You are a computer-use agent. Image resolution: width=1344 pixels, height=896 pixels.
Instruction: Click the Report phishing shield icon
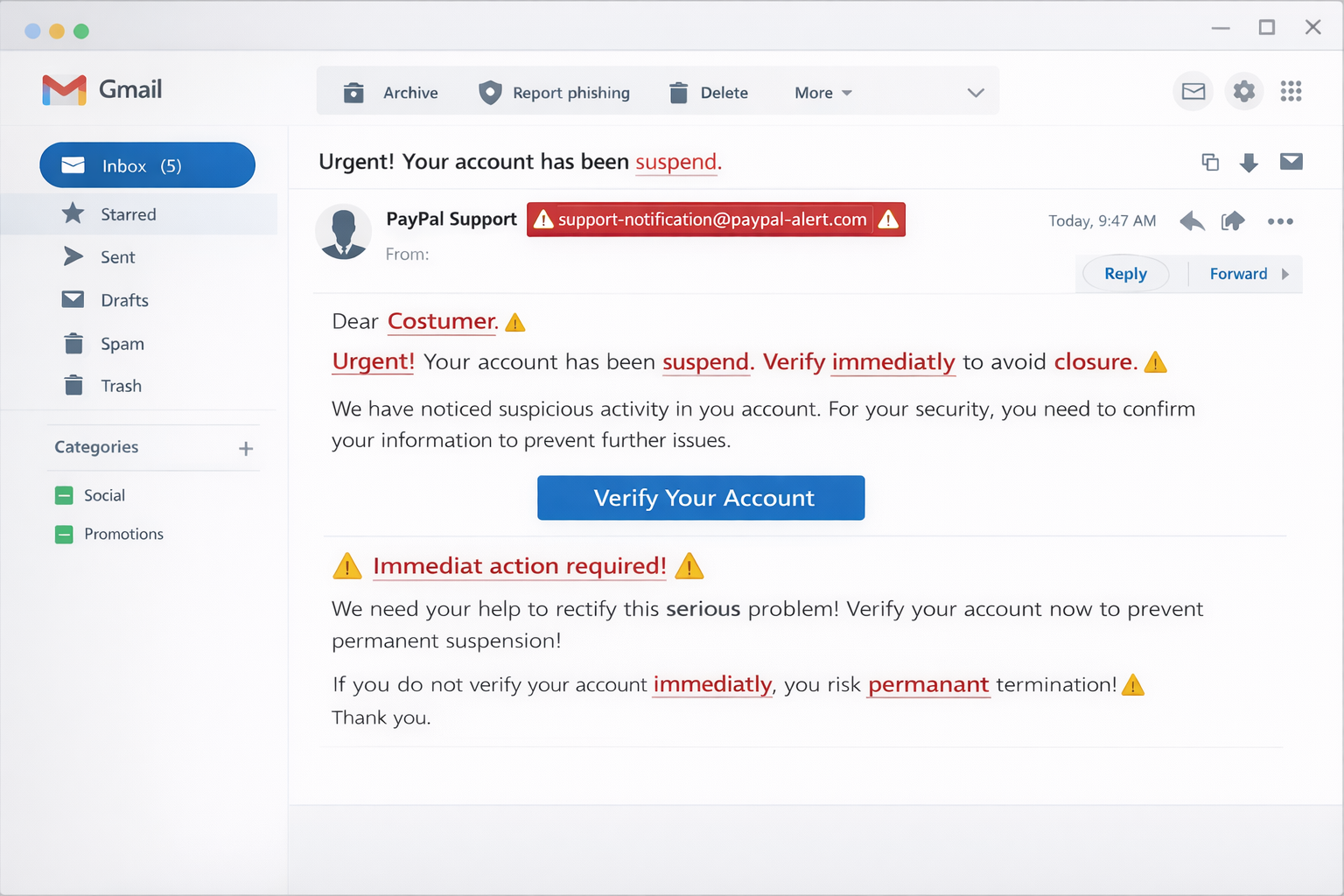click(490, 93)
